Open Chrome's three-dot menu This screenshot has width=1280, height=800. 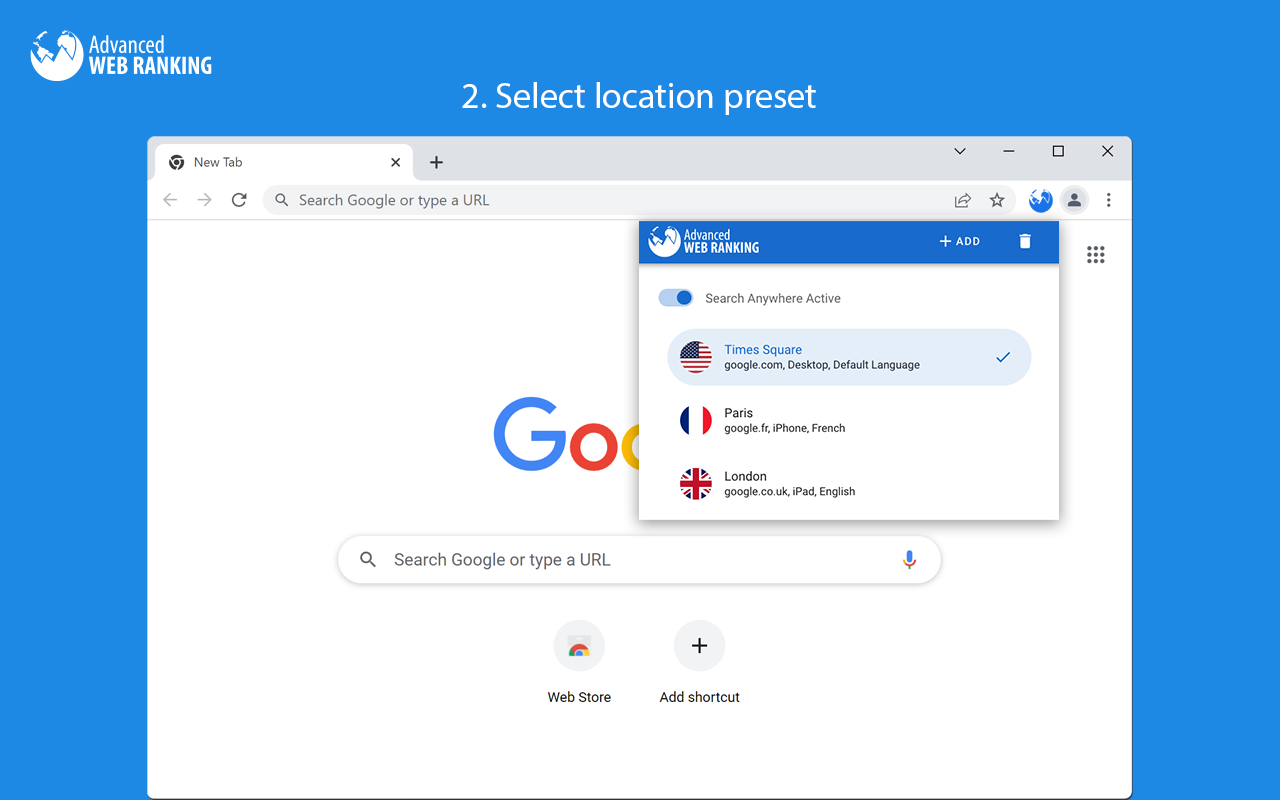click(x=1108, y=200)
